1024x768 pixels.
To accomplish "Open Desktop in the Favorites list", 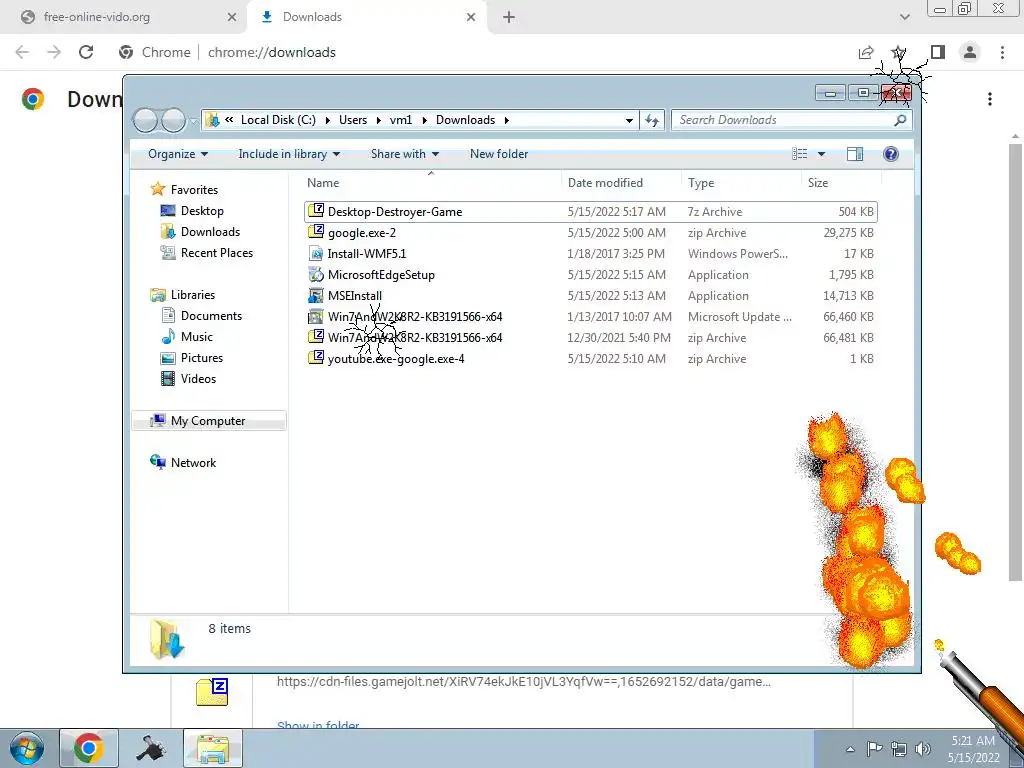I will point(202,211).
